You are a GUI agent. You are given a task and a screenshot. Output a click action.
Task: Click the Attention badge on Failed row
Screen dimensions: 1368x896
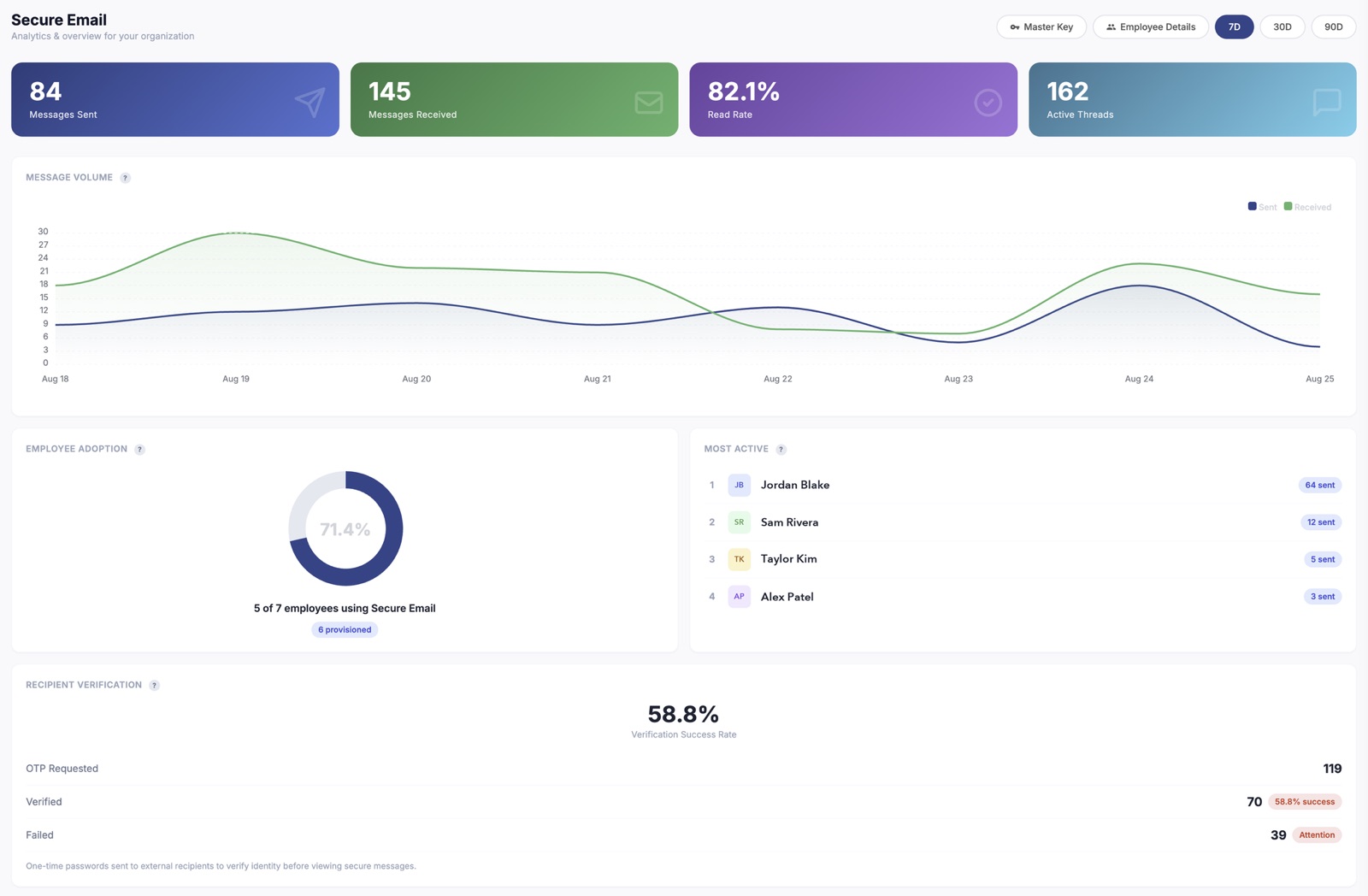tap(1317, 835)
